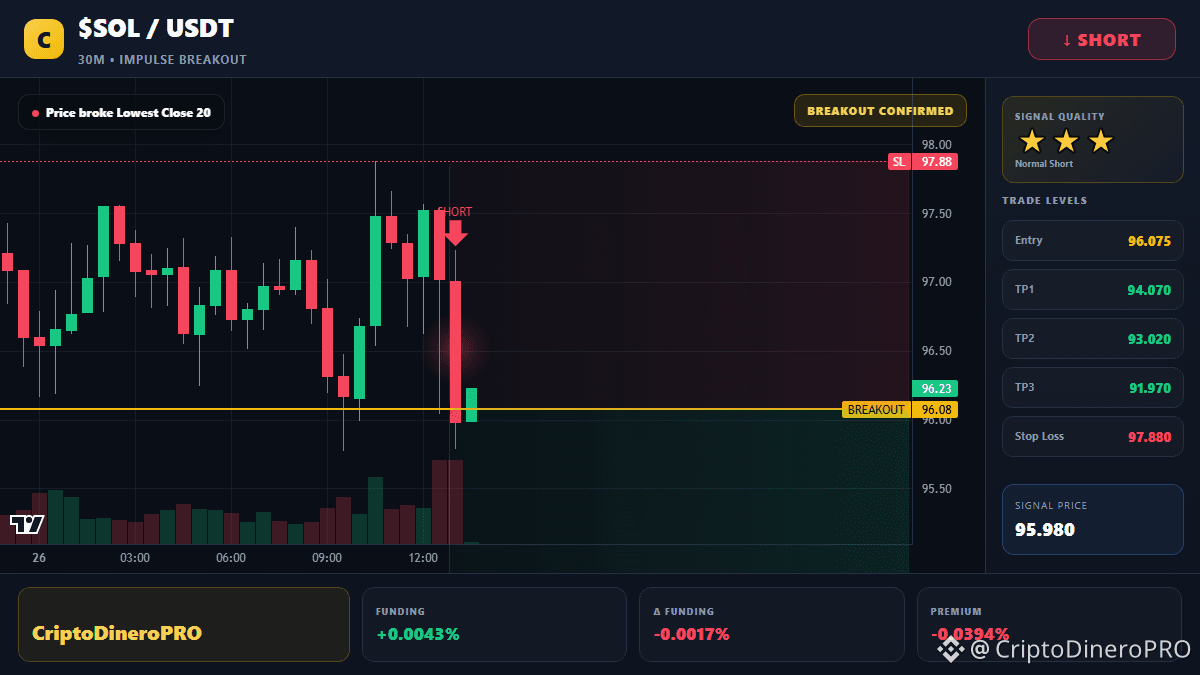Click the SHORT direction button
The height and width of the screenshot is (675, 1200).
click(1102, 40)
